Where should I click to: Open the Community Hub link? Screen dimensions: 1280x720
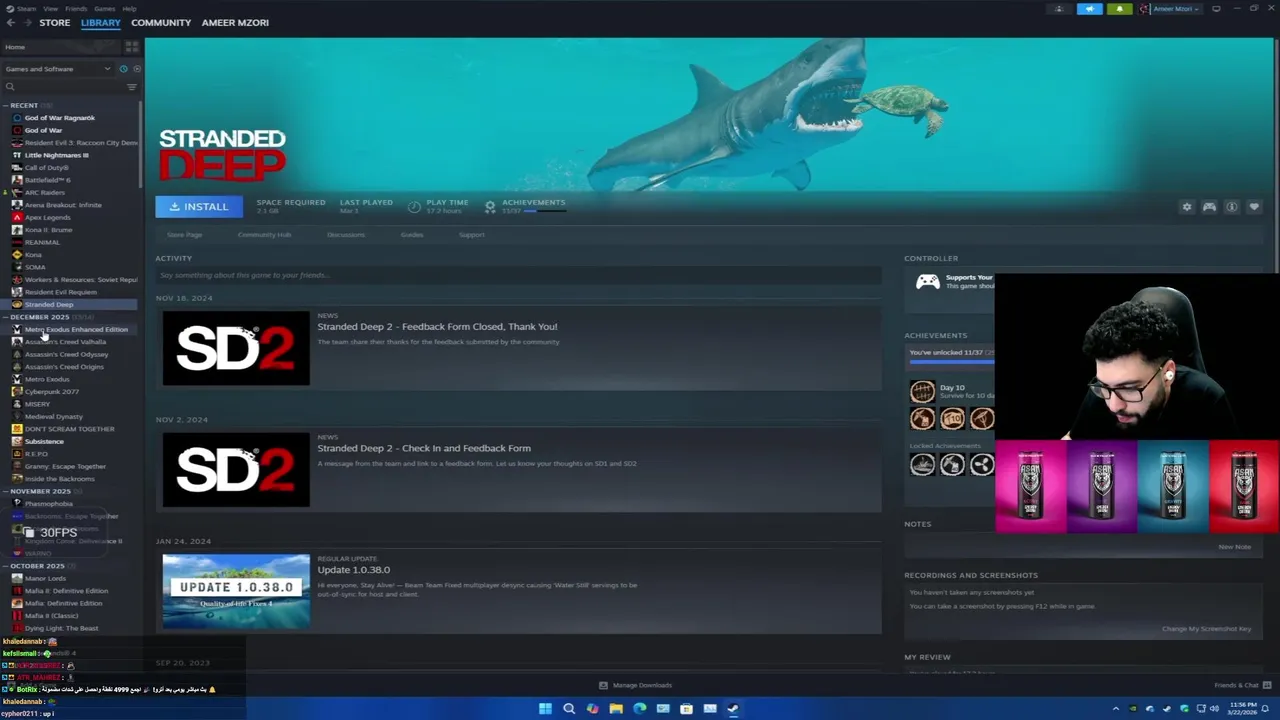264,235
